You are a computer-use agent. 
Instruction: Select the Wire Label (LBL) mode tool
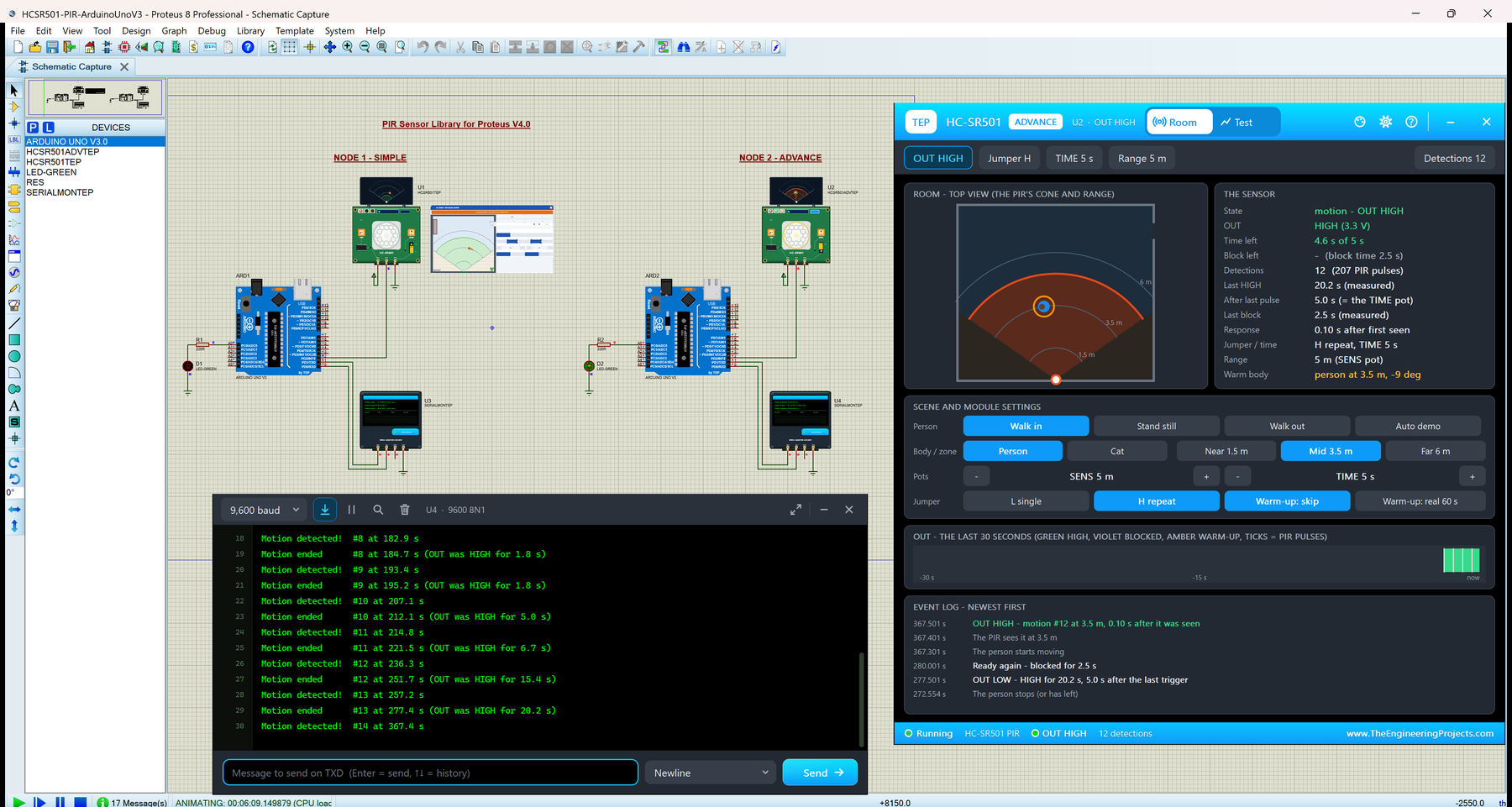point(14,139)
